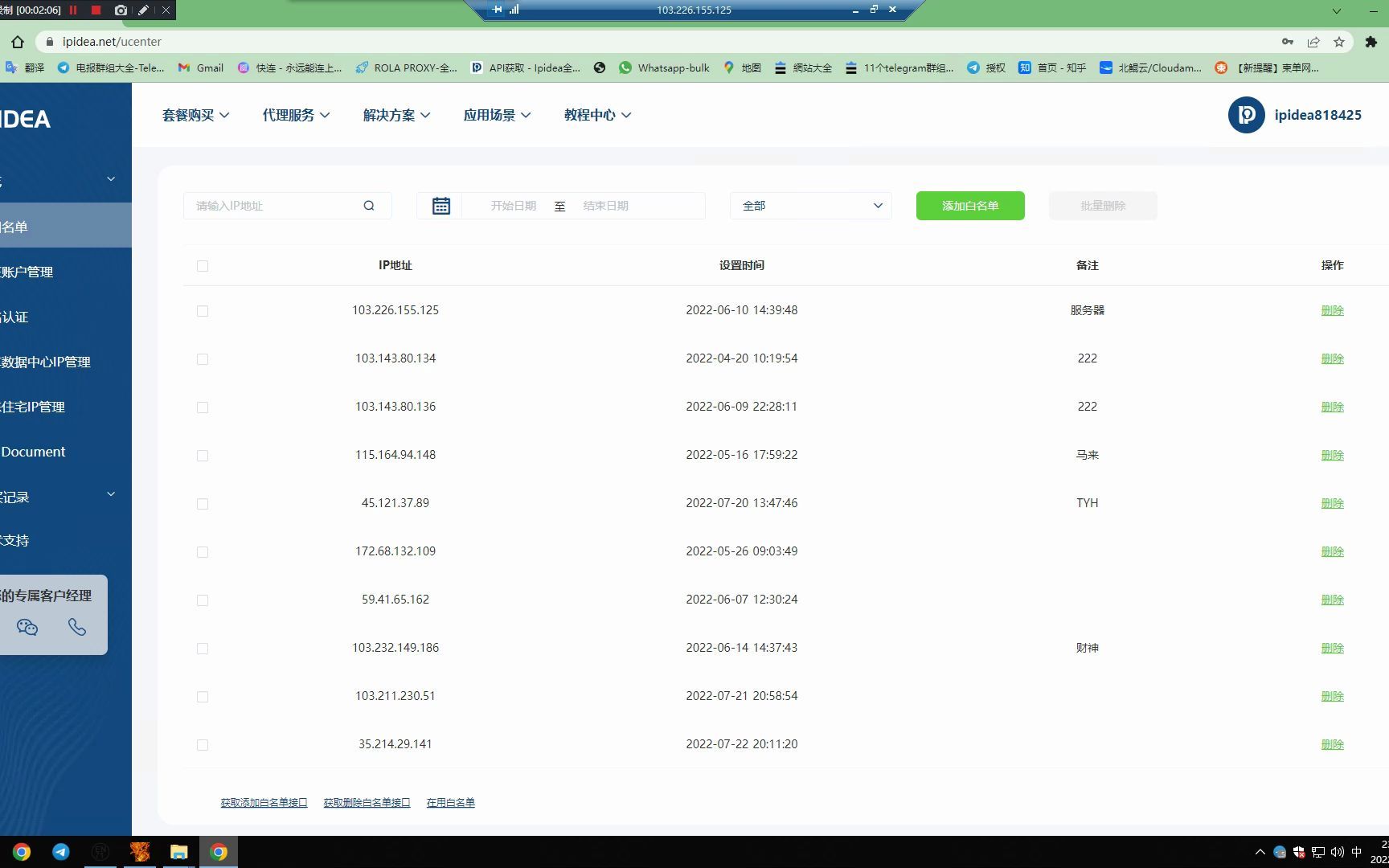Click username ipidea818425
1389x868 pixels.
(x=1318, y=115)
